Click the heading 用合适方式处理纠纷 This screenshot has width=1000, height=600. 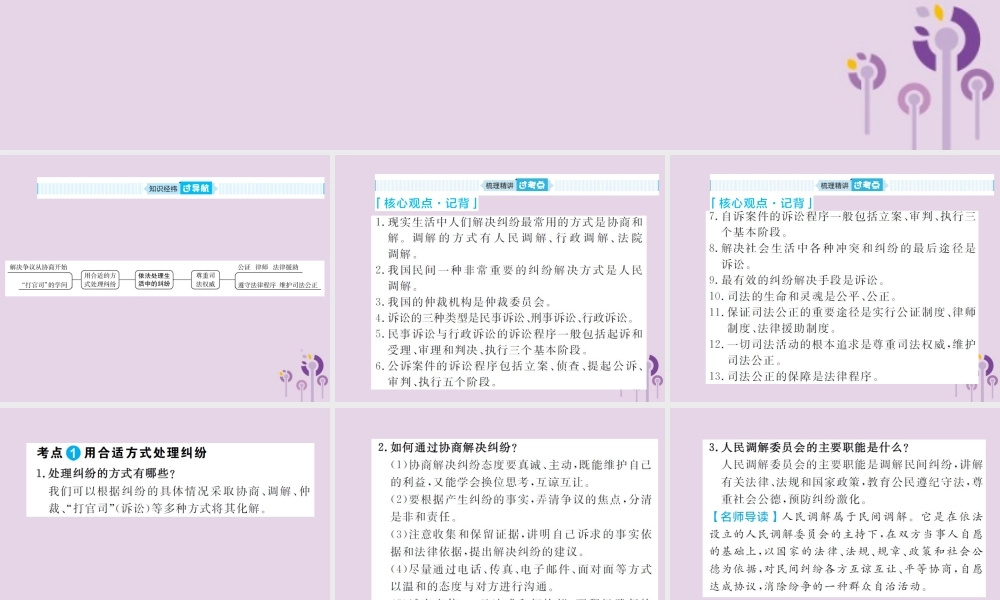(x=145, y=453)
